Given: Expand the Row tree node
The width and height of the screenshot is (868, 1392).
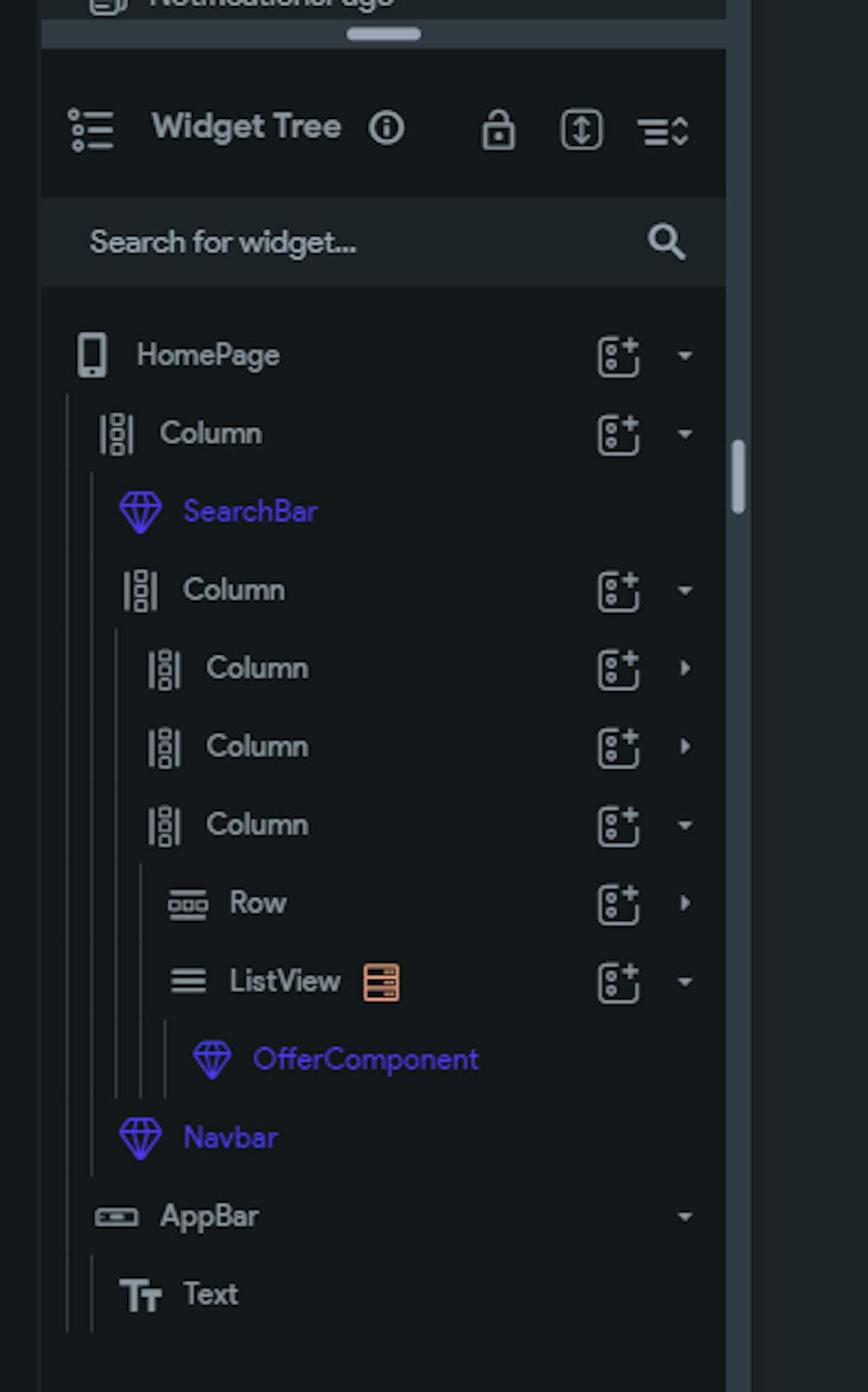Looking at the screenshot, I should tap(685, 903).
